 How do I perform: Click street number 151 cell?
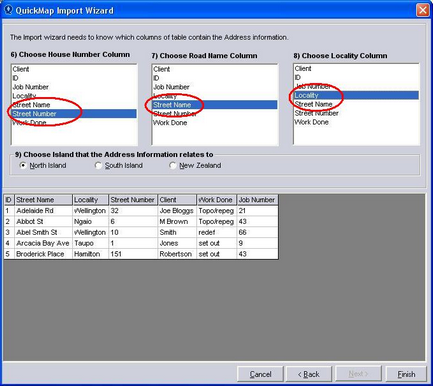pos(133,254)
